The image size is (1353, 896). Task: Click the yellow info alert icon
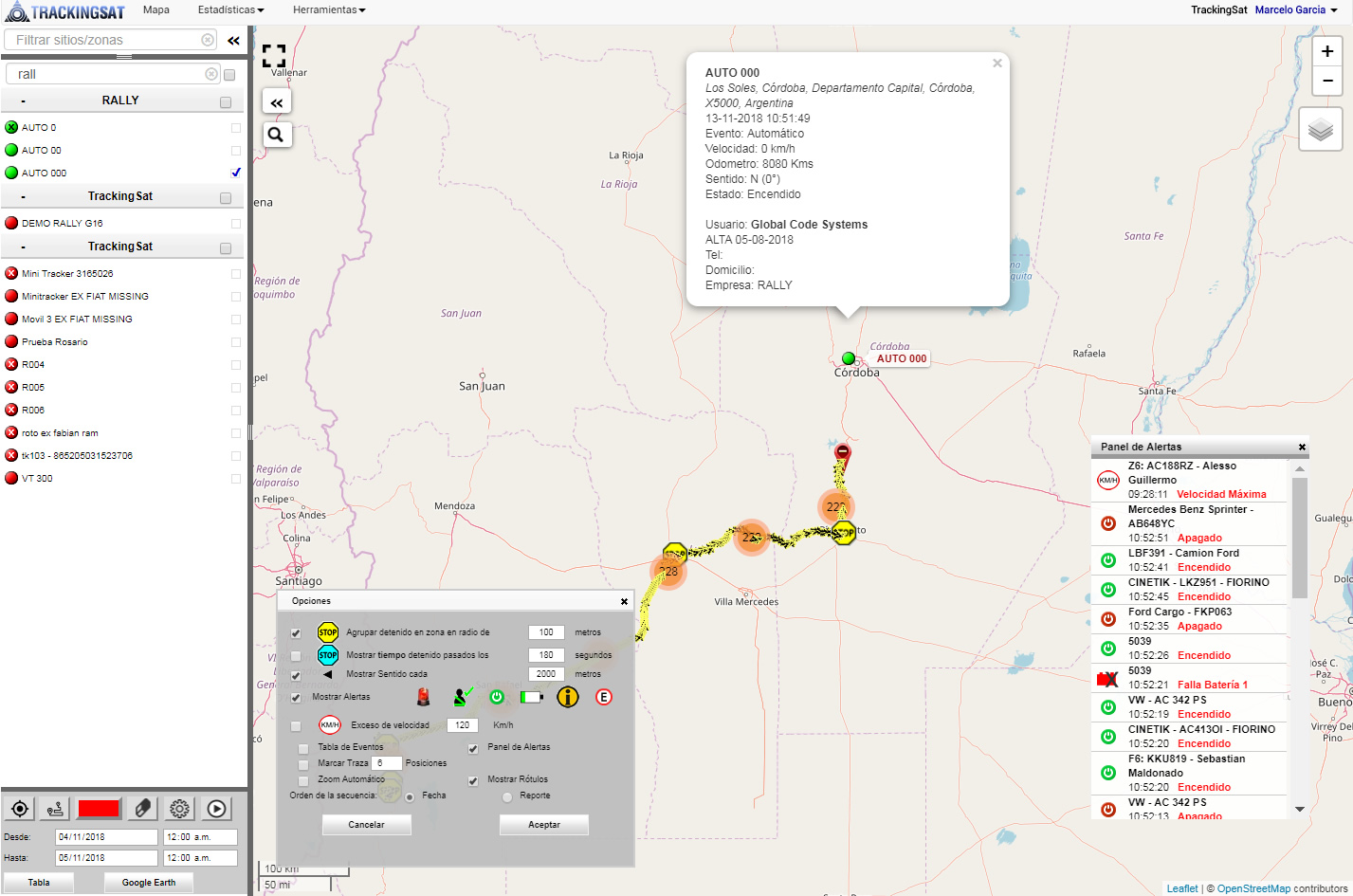click(567, 697)
